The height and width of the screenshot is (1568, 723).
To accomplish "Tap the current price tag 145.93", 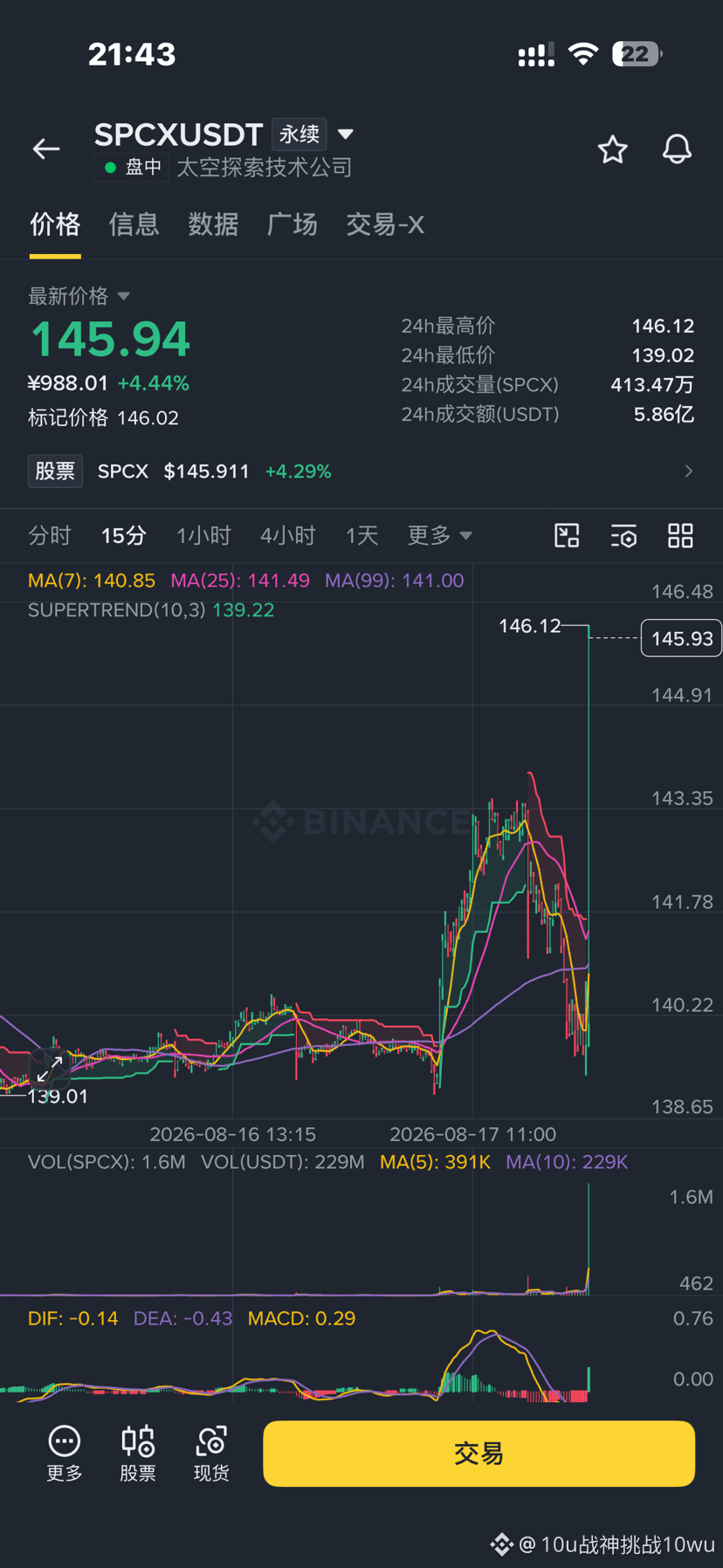I will coord(682,638).
